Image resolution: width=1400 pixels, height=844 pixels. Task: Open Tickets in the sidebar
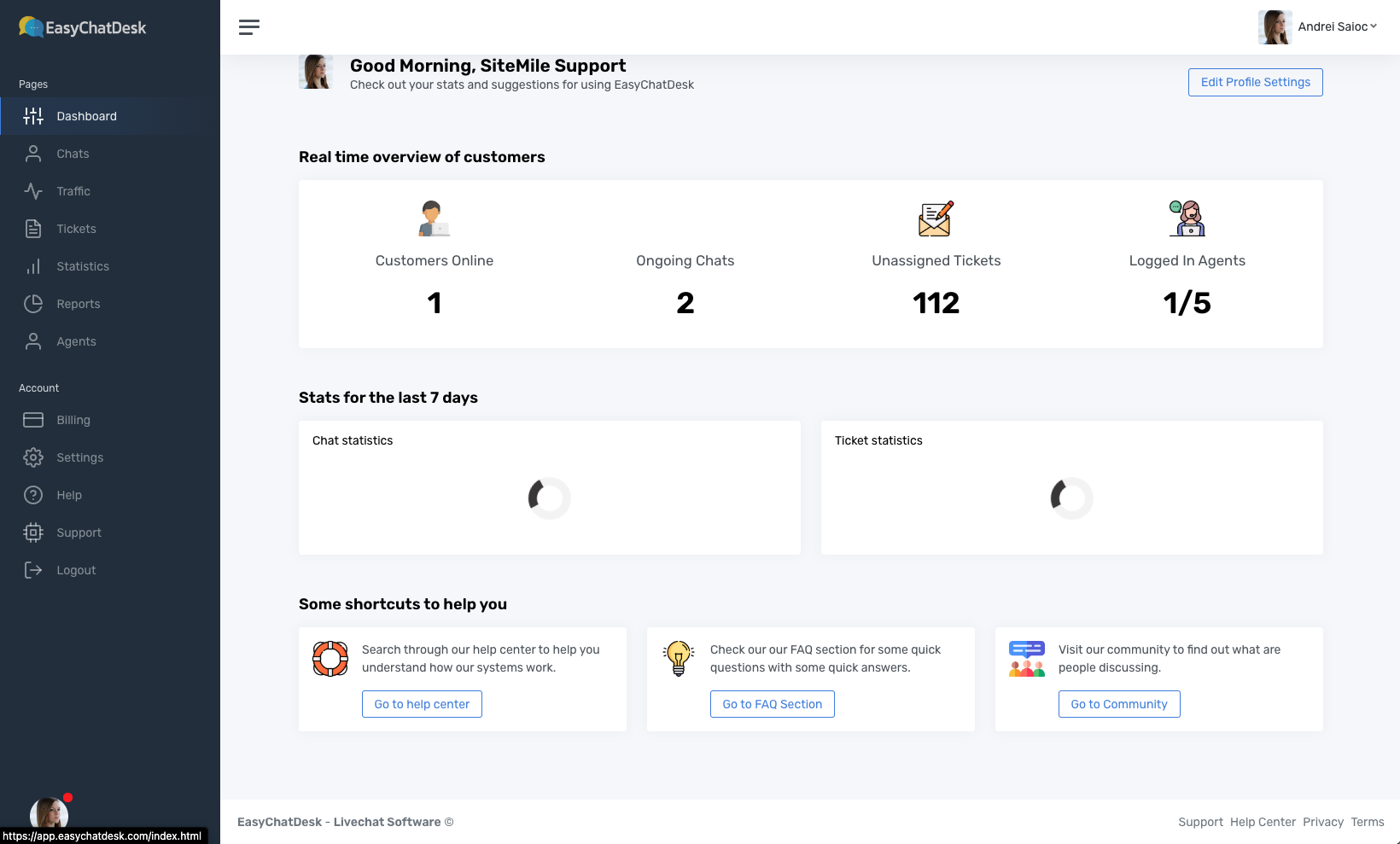110,229
